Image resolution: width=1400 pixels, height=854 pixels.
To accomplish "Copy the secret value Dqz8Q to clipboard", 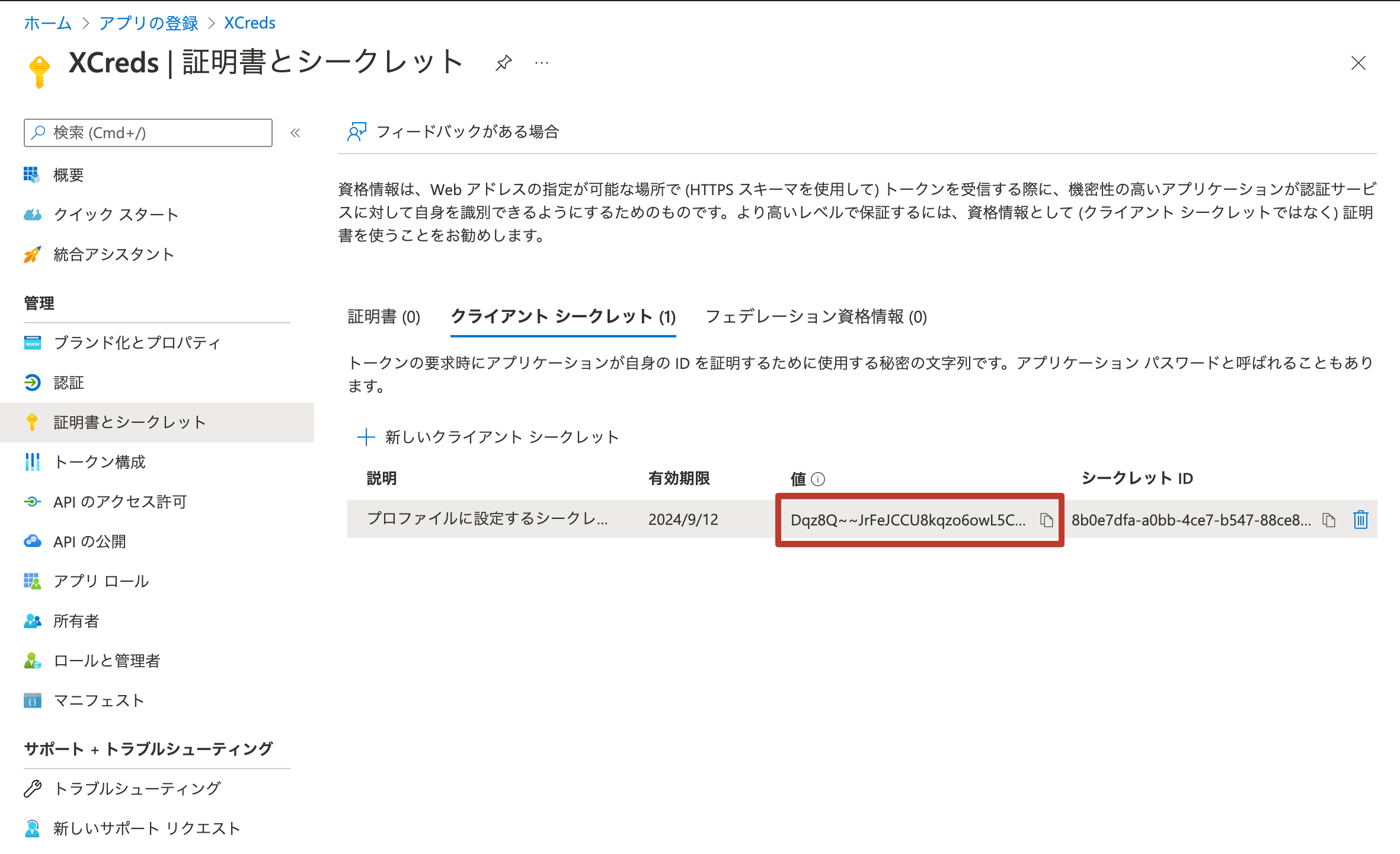I will coord(1047,520).
